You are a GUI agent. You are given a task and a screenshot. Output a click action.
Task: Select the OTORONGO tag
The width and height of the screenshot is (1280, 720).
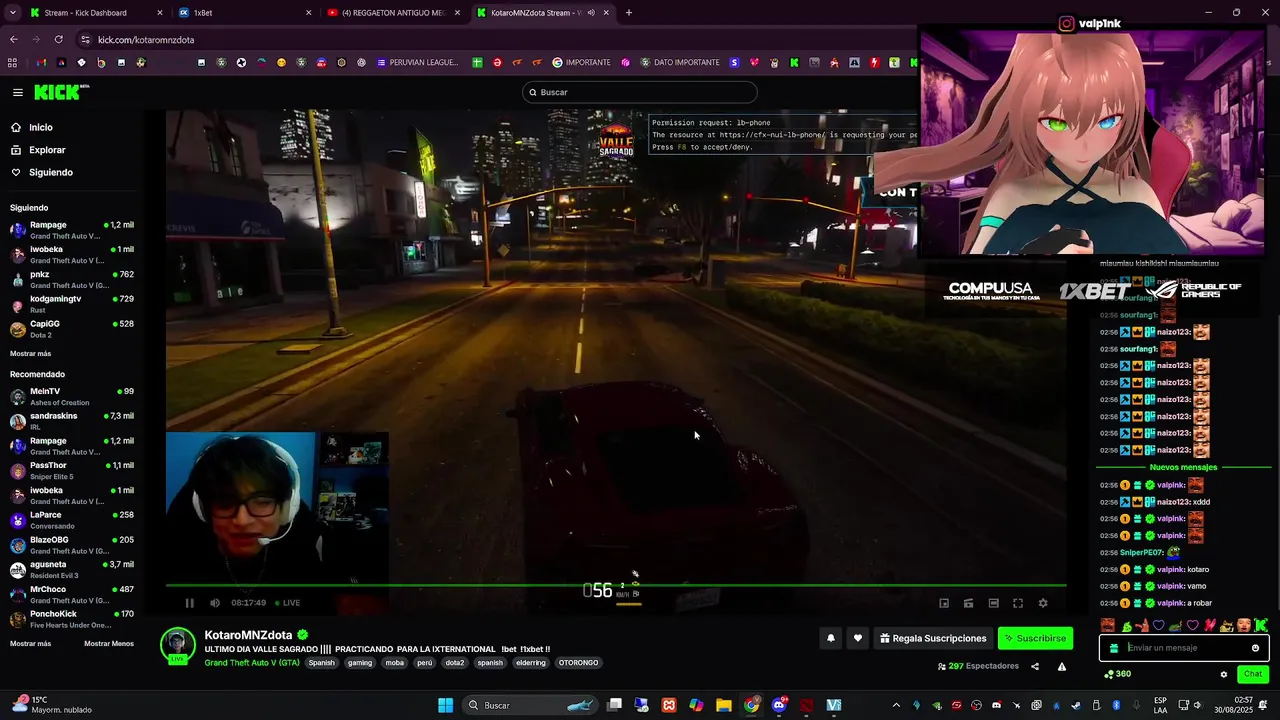(578, 662)
